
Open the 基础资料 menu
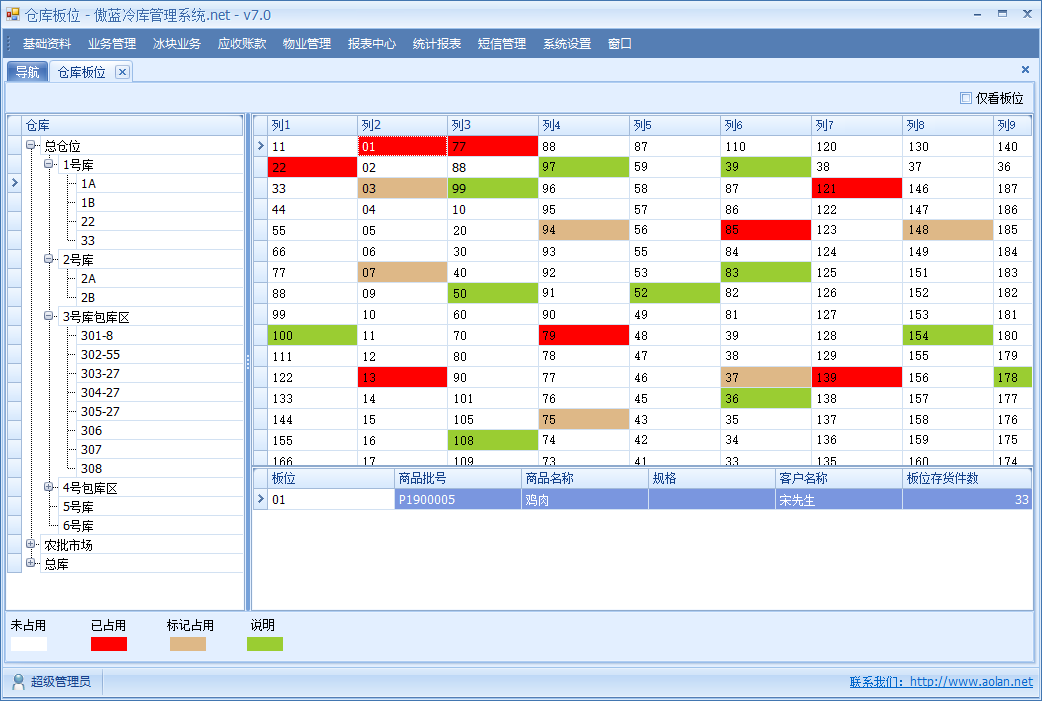[47, 44]
